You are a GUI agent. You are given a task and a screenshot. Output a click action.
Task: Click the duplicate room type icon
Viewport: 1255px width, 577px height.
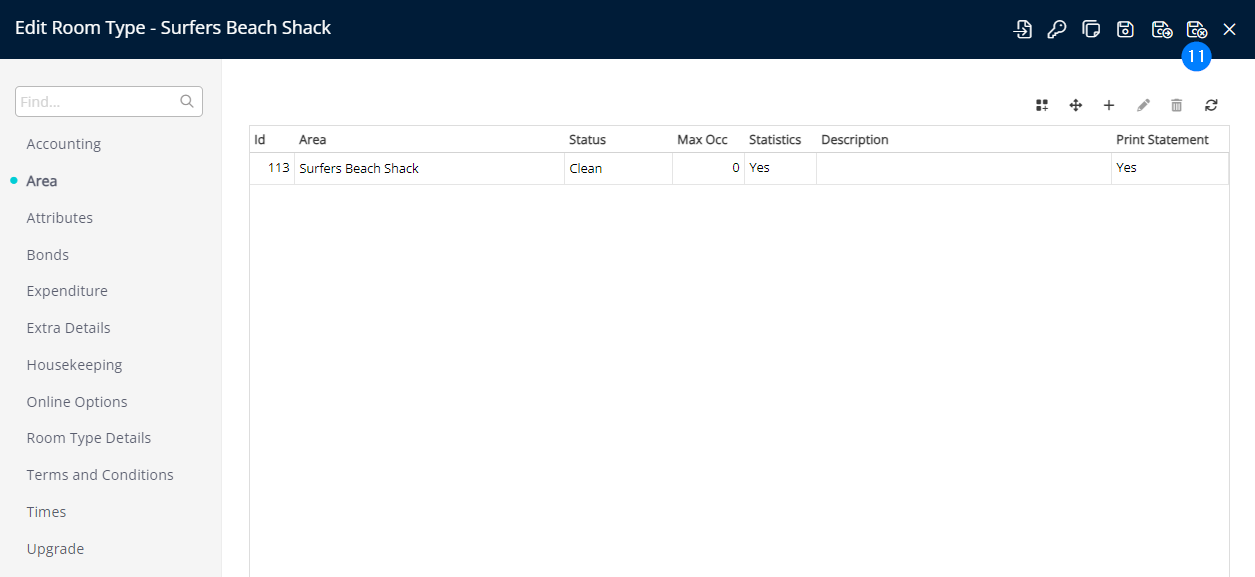click(x=1091, y=29)
